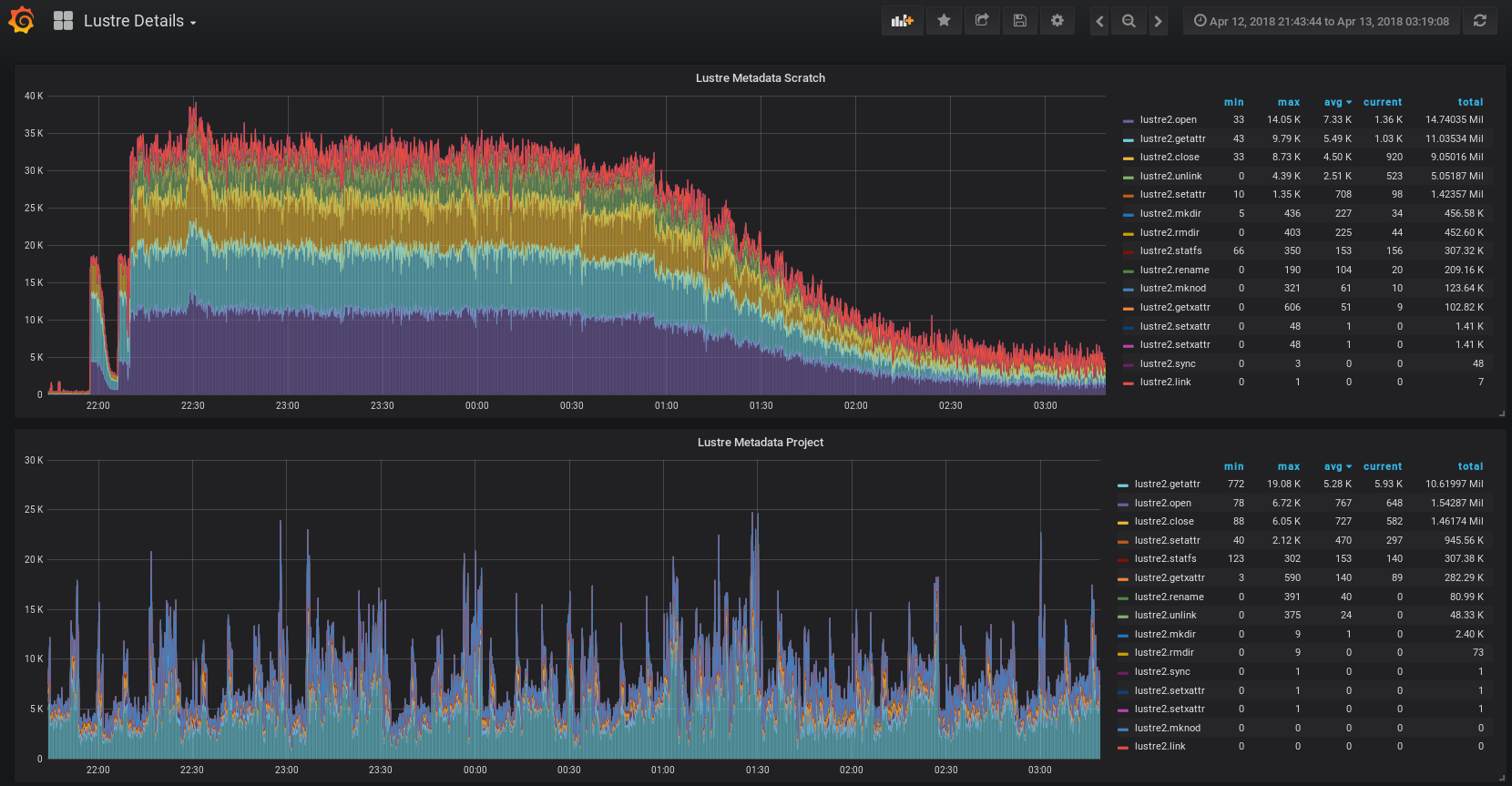Star this dashboard as favorite

point(944,21)
